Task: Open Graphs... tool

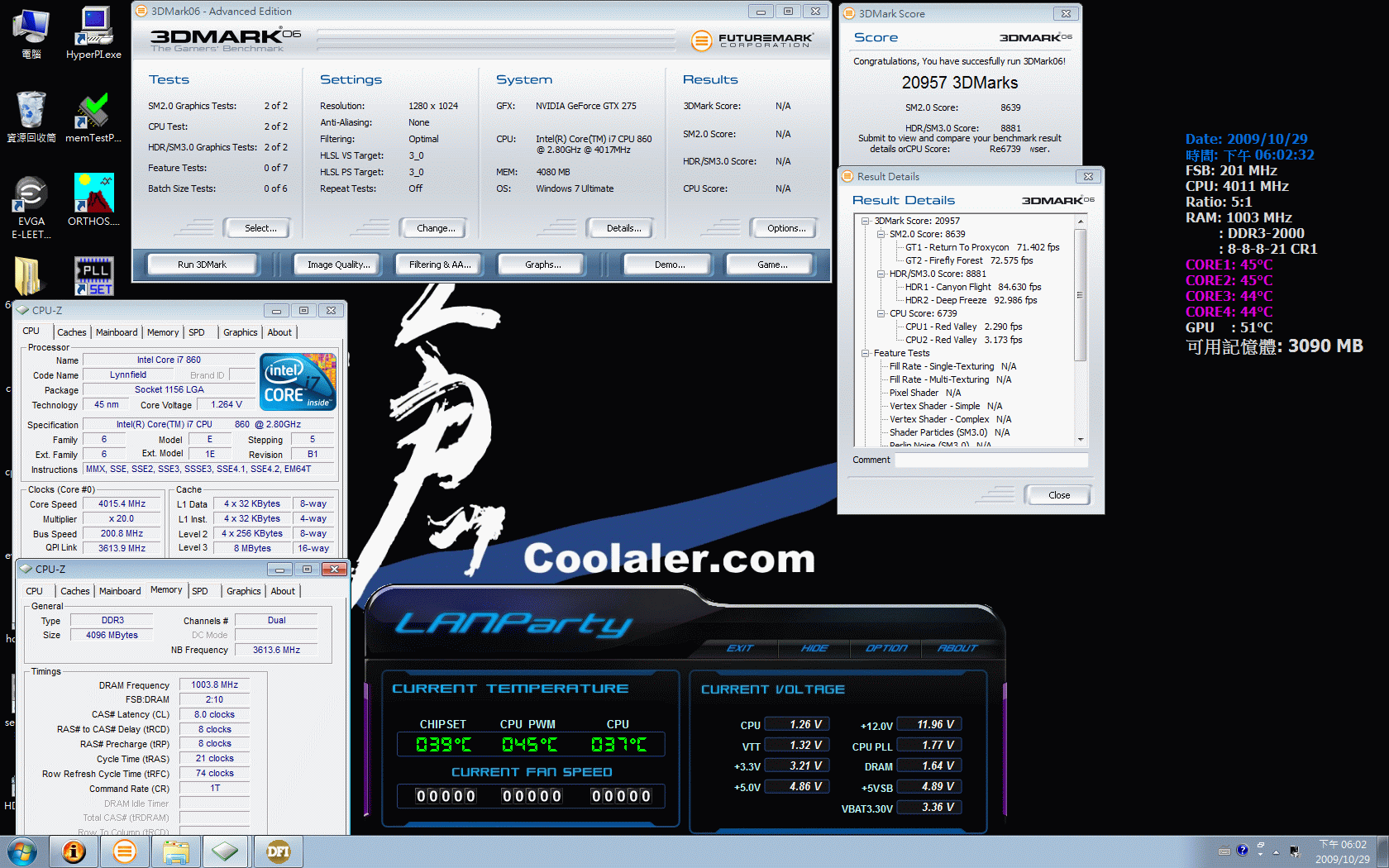Action: point(542,265)
